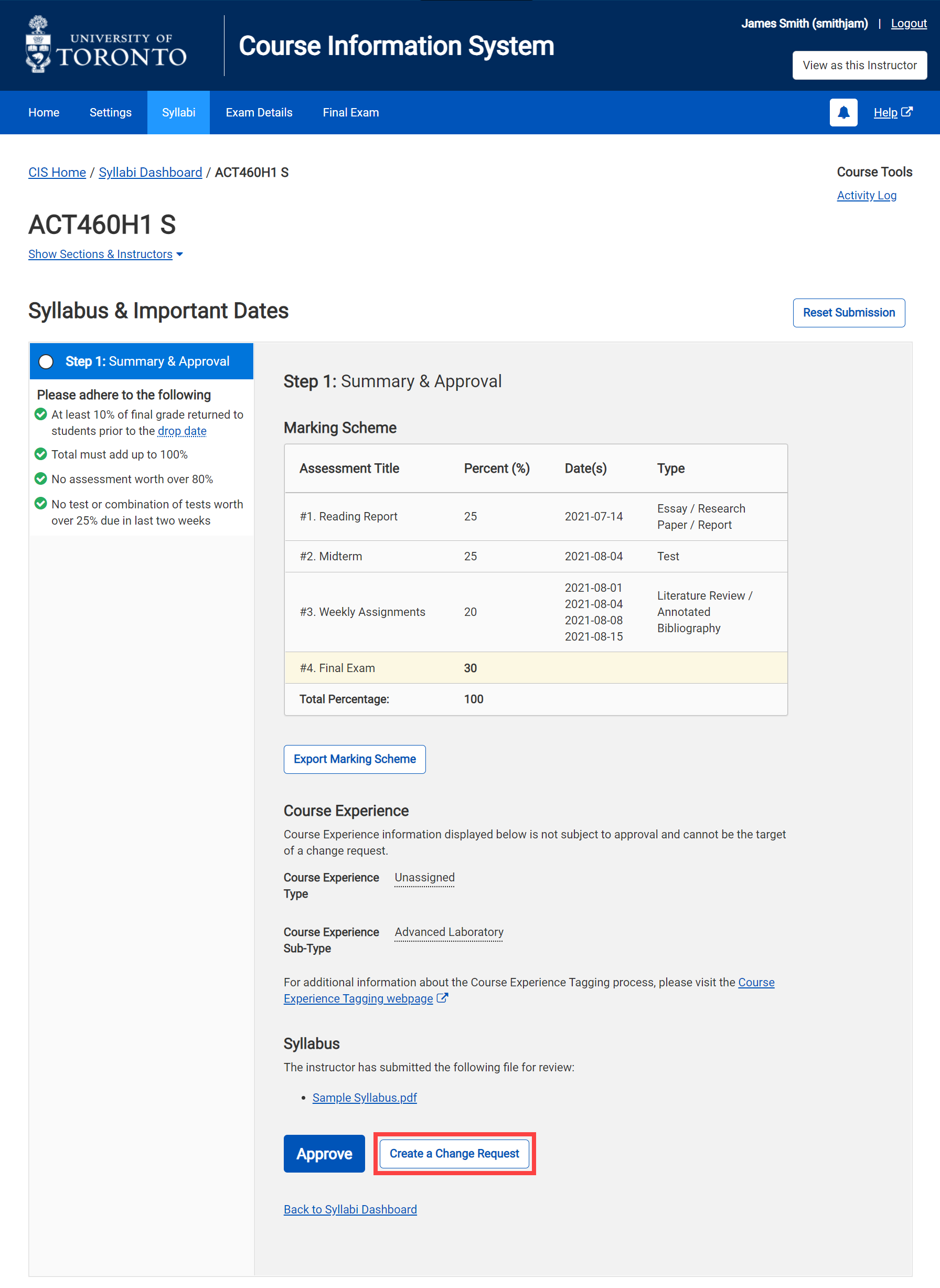Return via Back to Syllabi Dashboard
The width and height of the screenshot is (940, 1288).
[350, 1209]
